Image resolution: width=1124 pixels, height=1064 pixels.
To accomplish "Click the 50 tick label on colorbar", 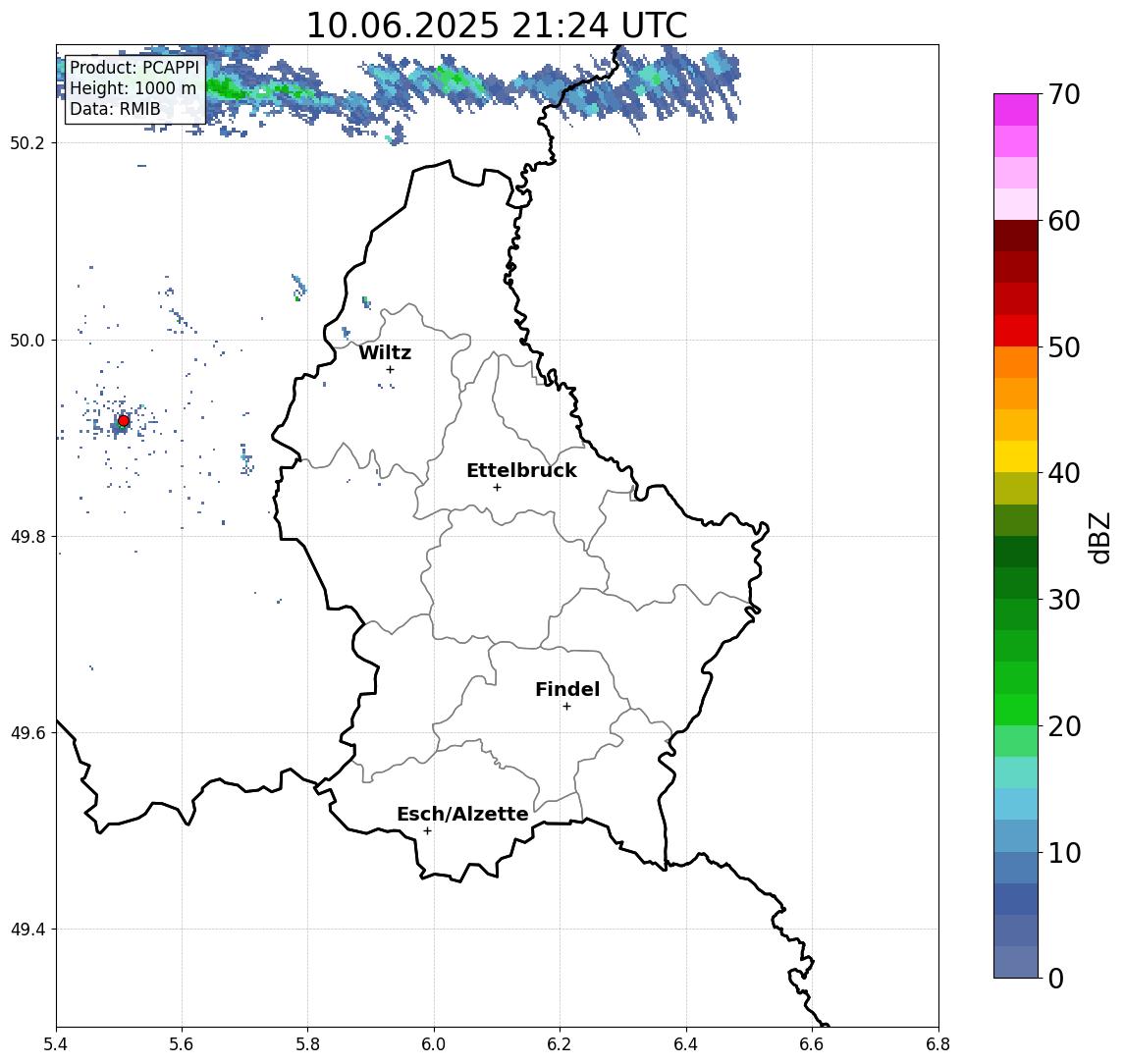I will pos(1064,347).
